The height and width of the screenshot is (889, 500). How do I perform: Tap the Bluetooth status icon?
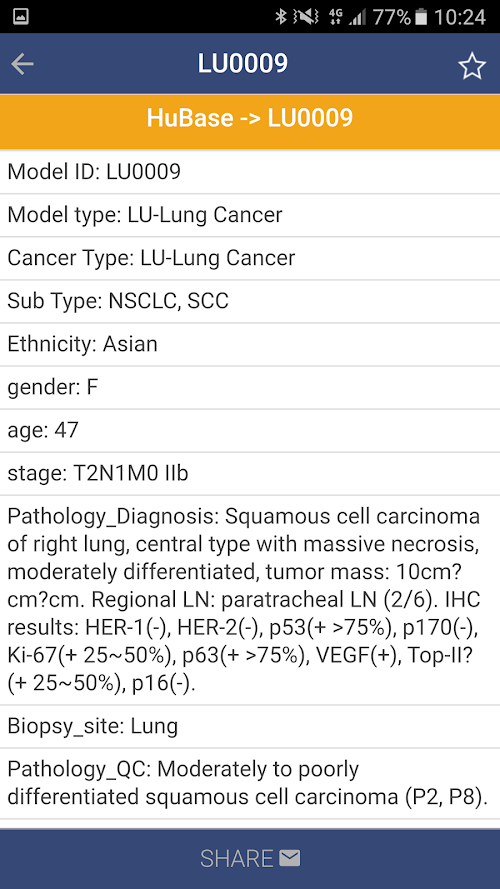[x=281, y=17]
